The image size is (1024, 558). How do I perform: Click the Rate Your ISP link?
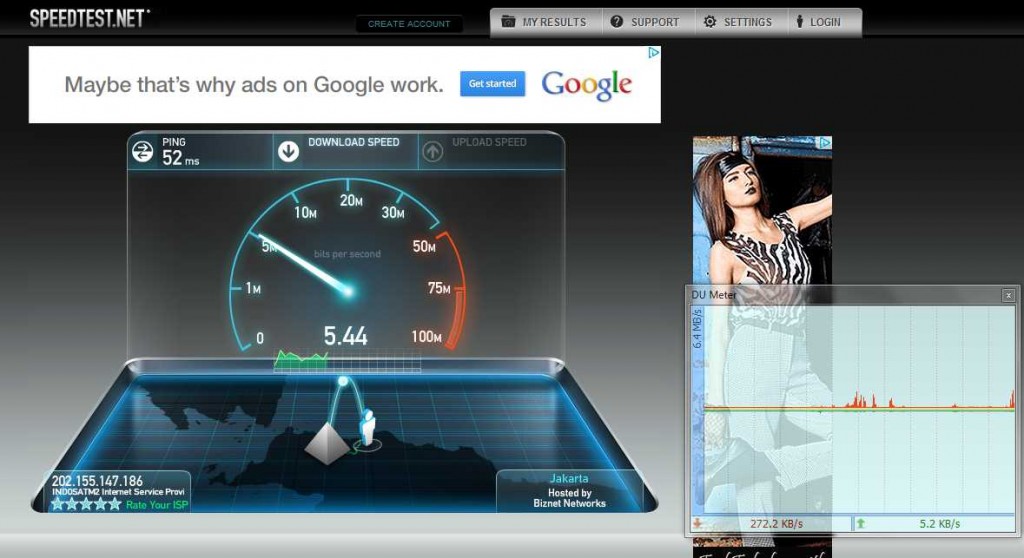157,505
